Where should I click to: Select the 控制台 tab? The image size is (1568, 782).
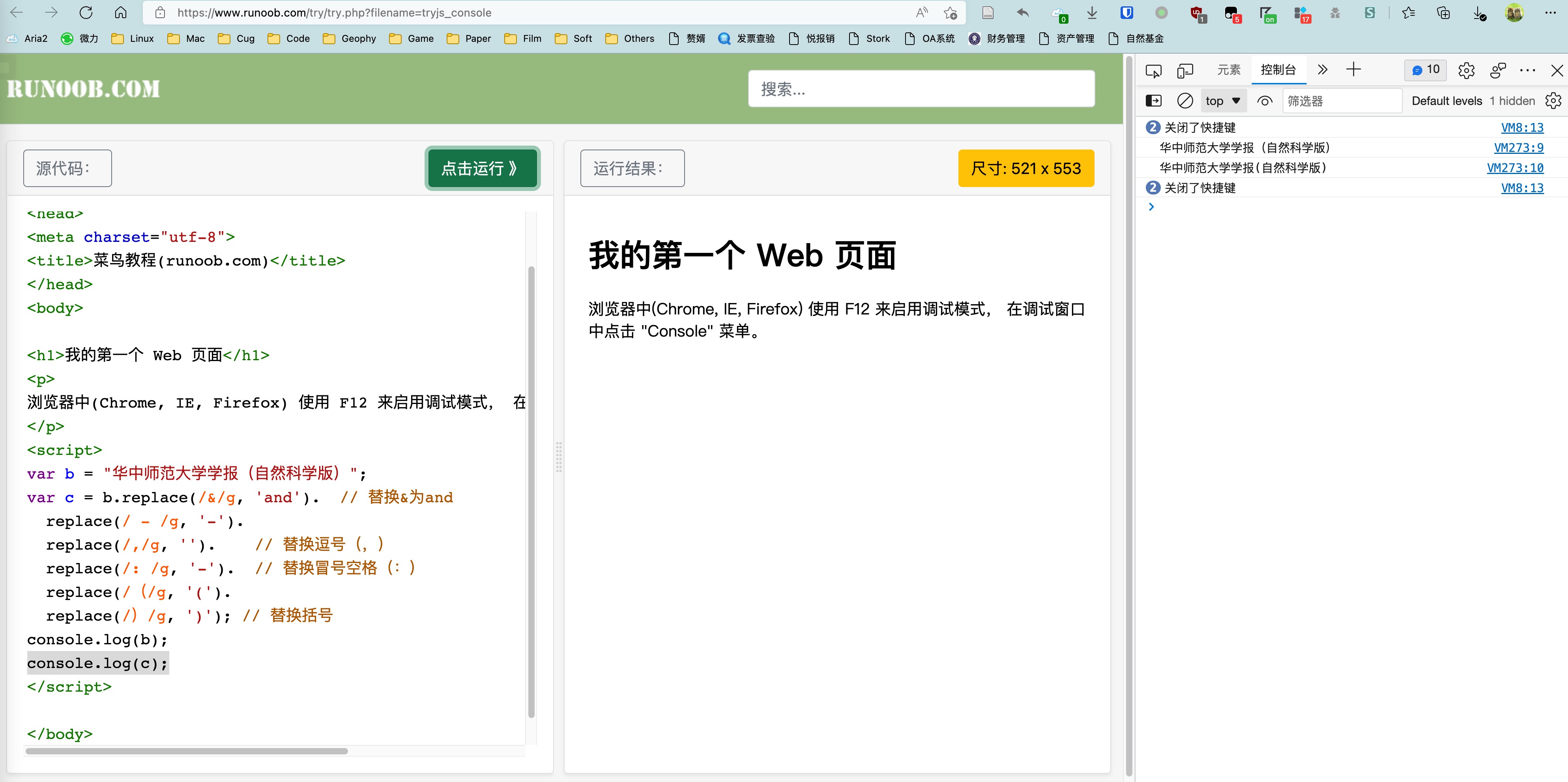1278,69
